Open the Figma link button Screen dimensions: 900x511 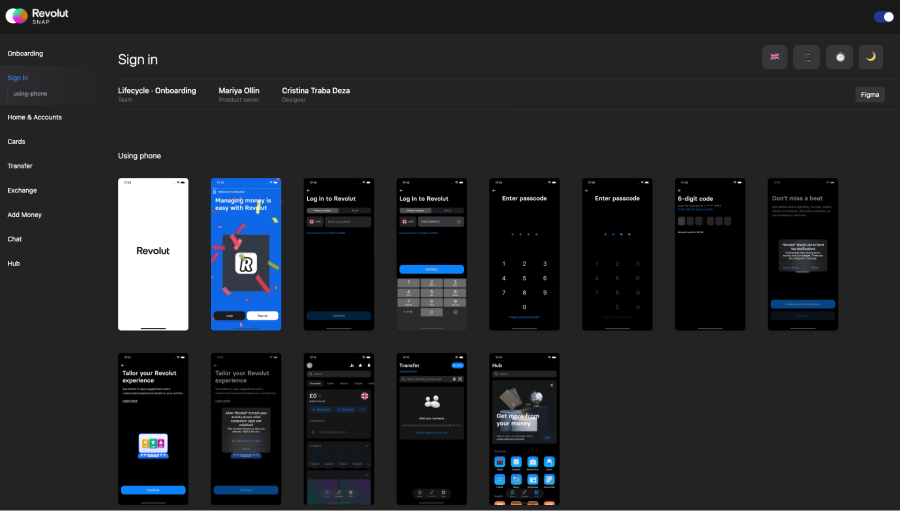870,95
